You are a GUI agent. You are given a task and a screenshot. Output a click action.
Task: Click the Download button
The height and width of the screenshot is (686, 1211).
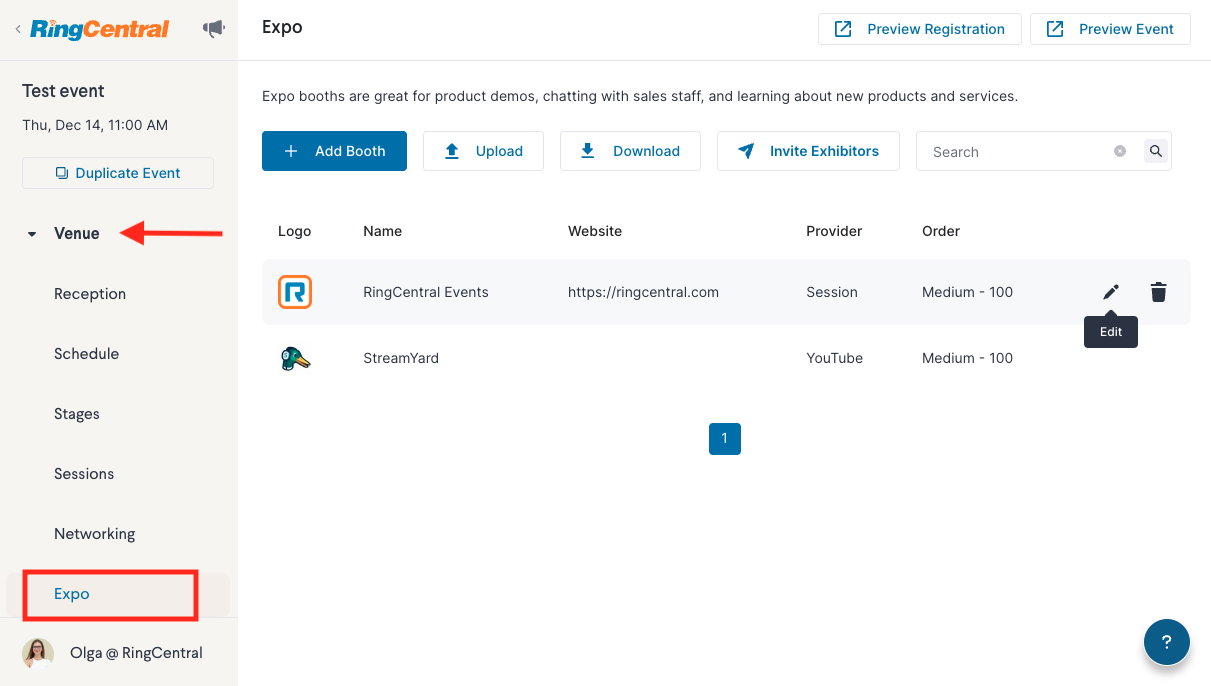[630, 151]
